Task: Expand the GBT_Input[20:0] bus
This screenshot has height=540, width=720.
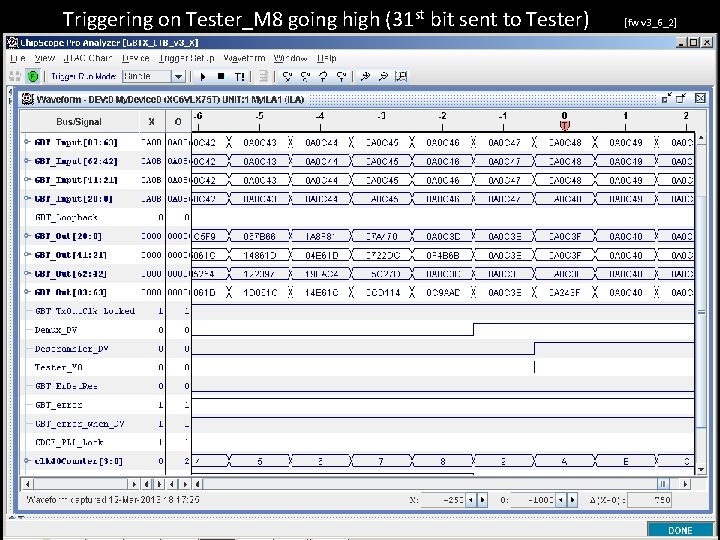Action: click(27, 199)
